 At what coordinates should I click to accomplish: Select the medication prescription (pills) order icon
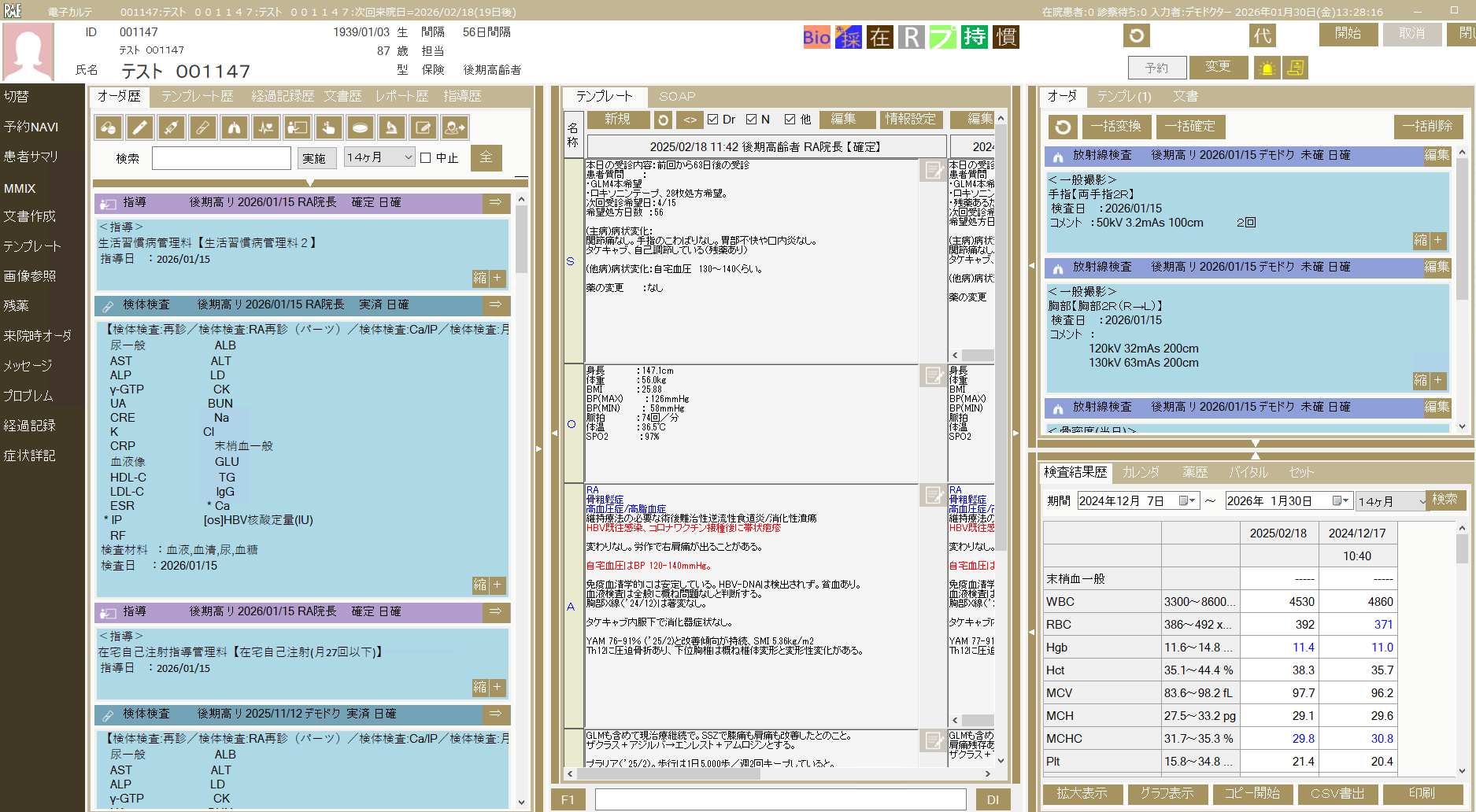tap(108, 127)
